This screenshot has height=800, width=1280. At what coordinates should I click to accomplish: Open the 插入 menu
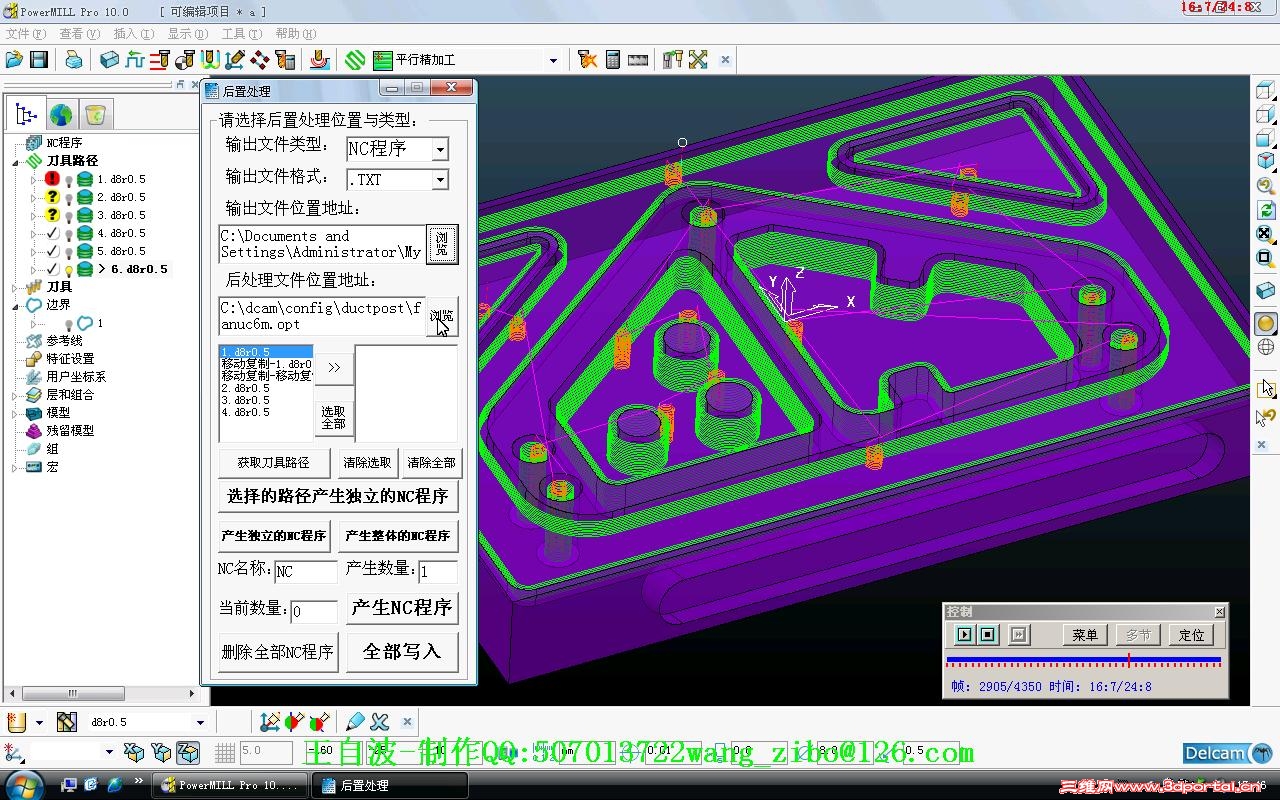click(133, 34)
